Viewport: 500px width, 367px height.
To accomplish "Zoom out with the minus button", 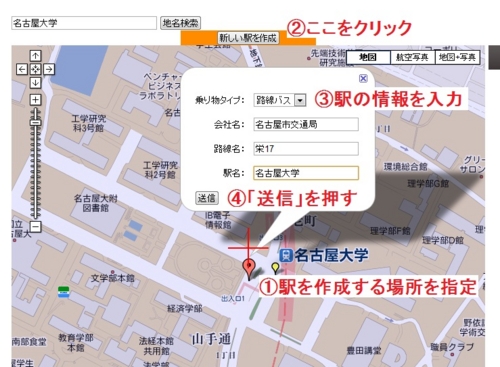I will tap(35, 227).
